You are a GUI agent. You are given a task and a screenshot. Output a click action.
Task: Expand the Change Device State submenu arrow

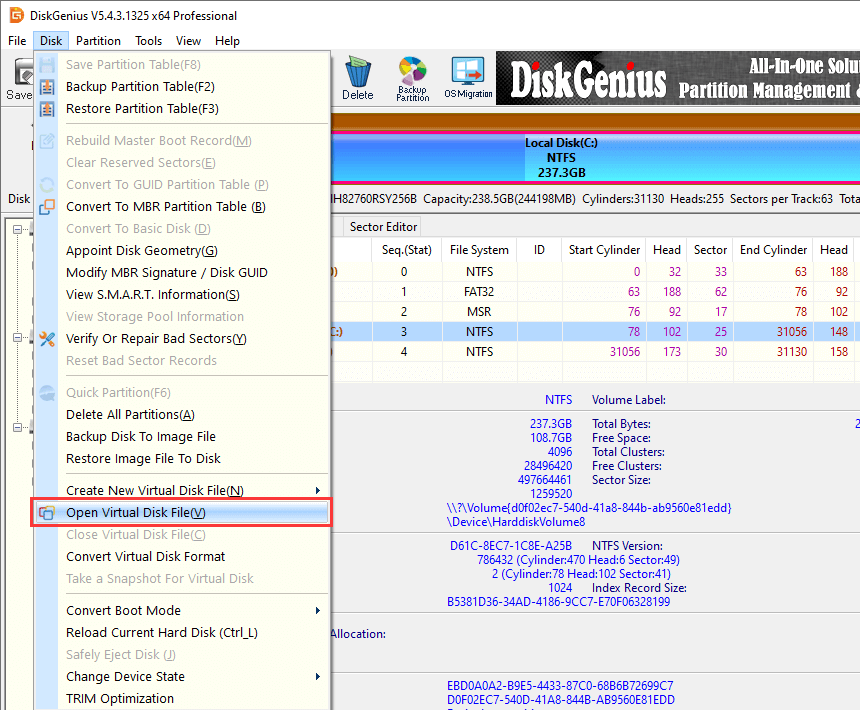318,677
